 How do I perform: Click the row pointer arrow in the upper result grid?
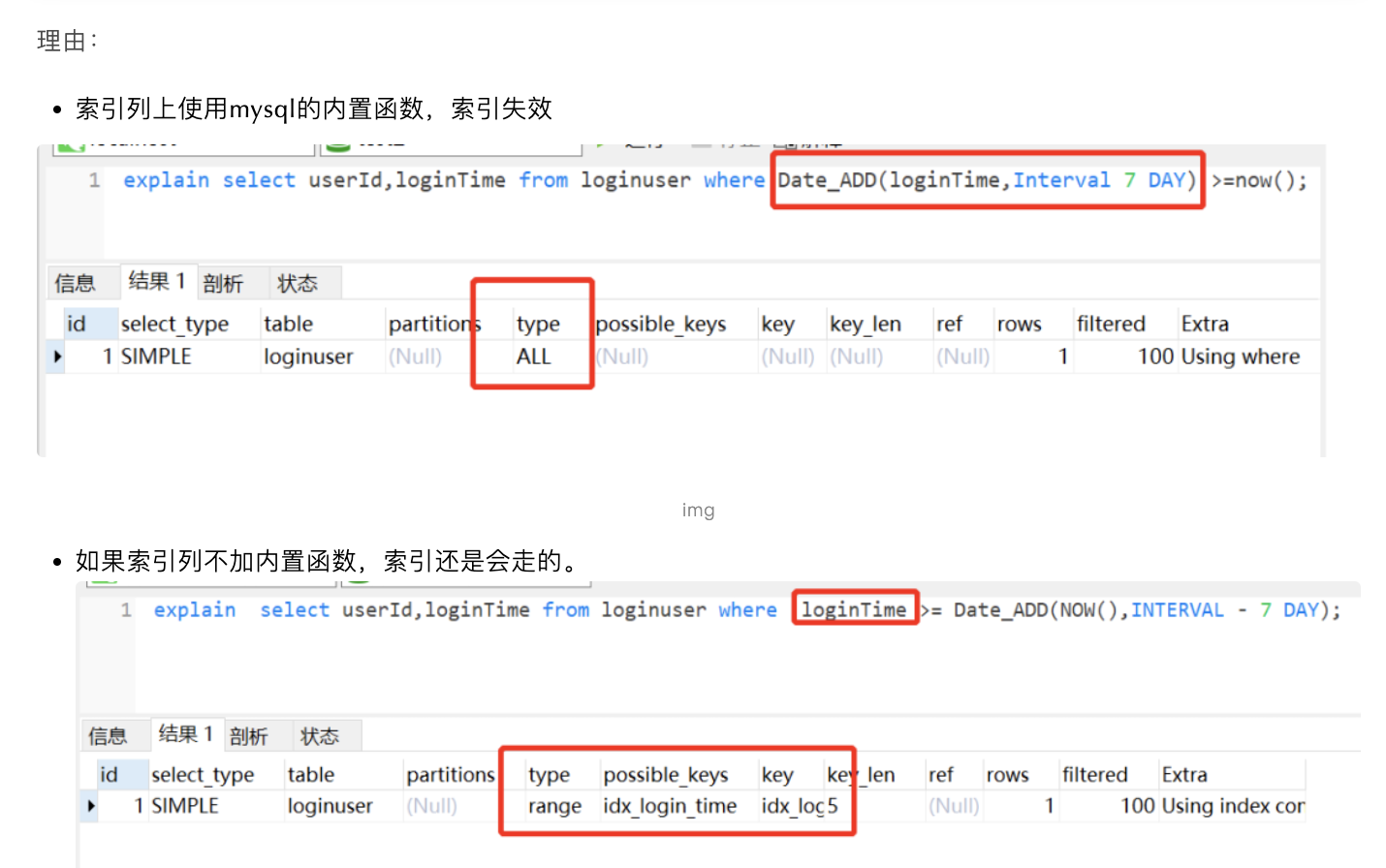pyautogui.click(x=57, y=356)
